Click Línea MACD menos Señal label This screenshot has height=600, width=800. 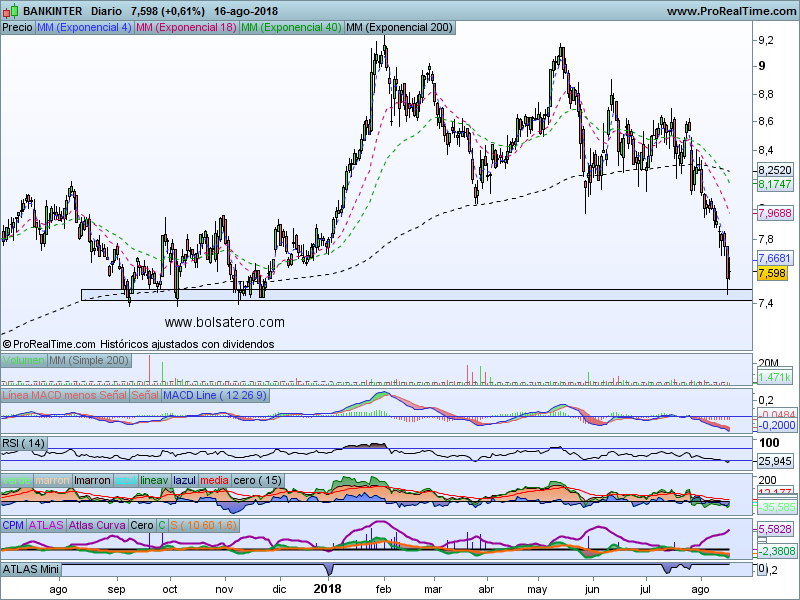[65, 396]
